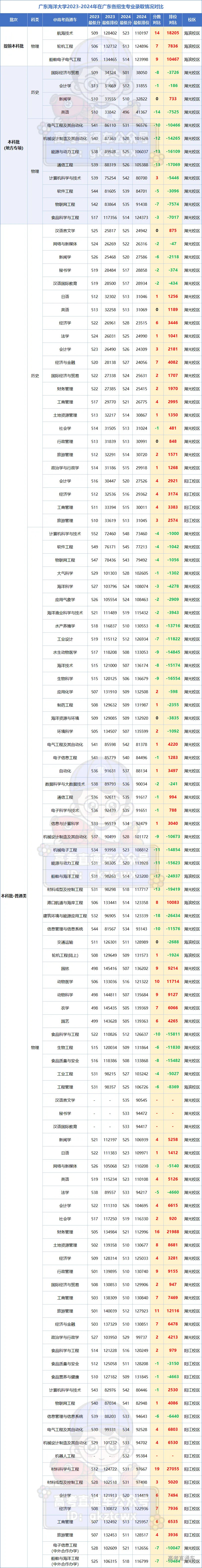This screenshot has height=1568, width=202.
Task: Select the 环境科学 major cell
Action: 65,731
